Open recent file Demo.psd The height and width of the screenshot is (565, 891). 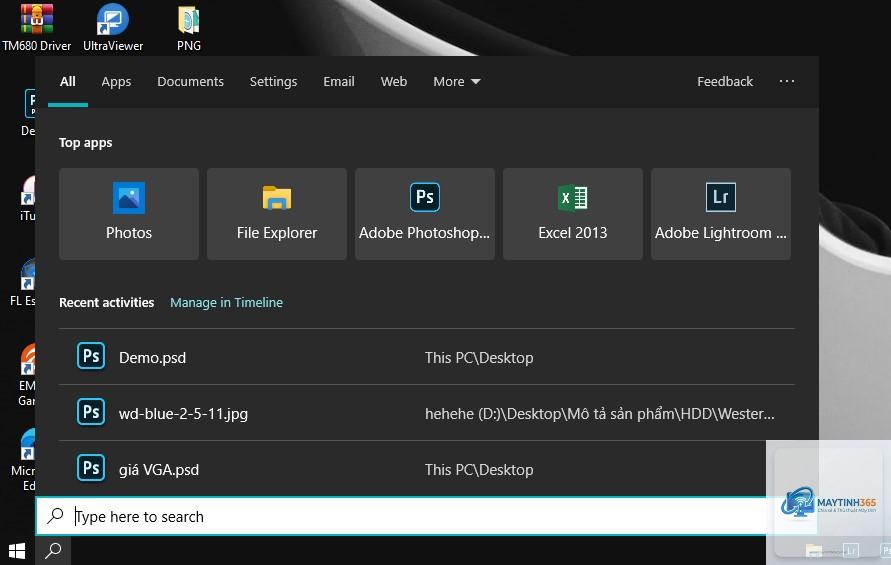(426, 357)
